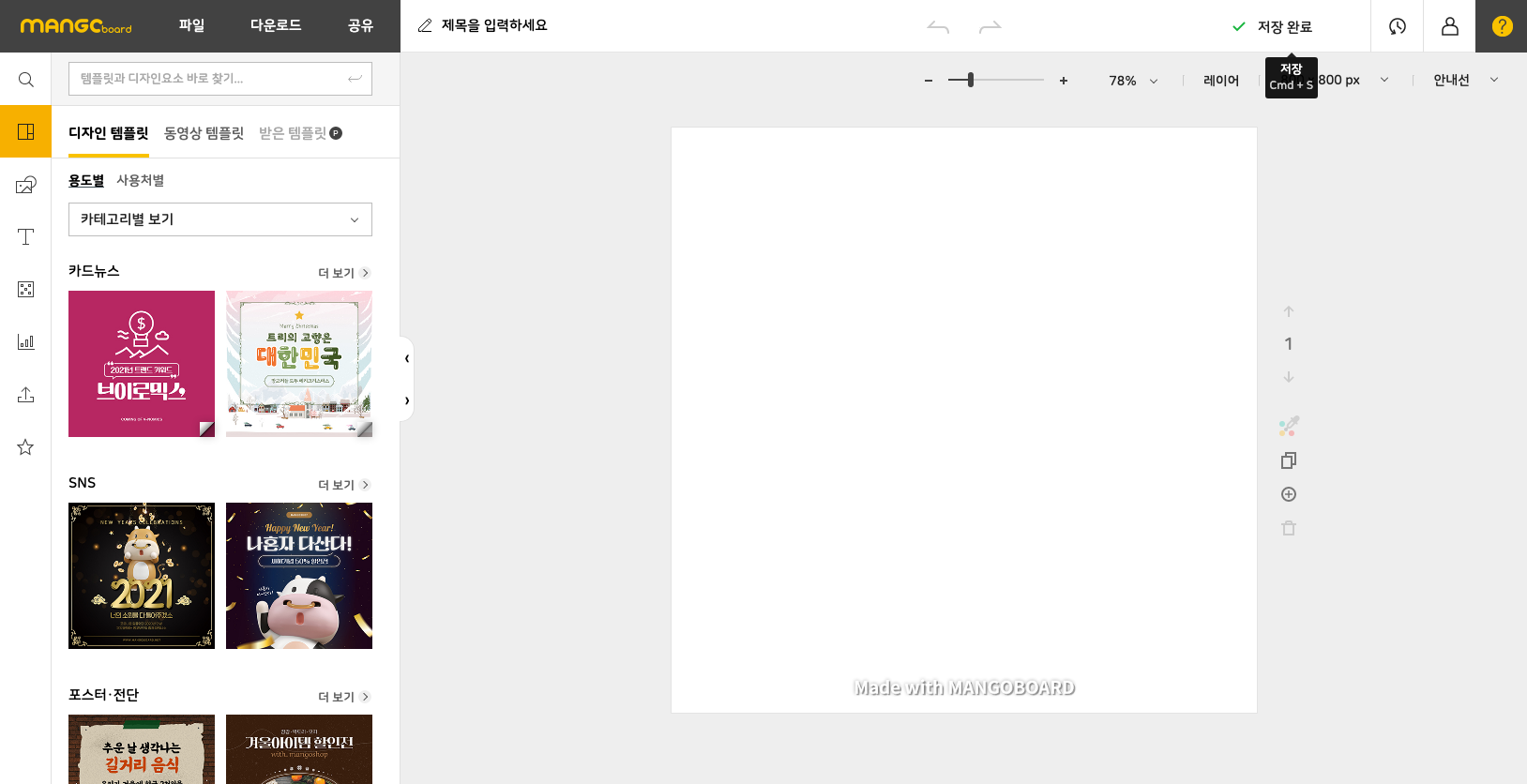Screen dimensions: 1527x784
Task: Select the 2021 gold cow SNS template
Action: click(x=142, y=576)
